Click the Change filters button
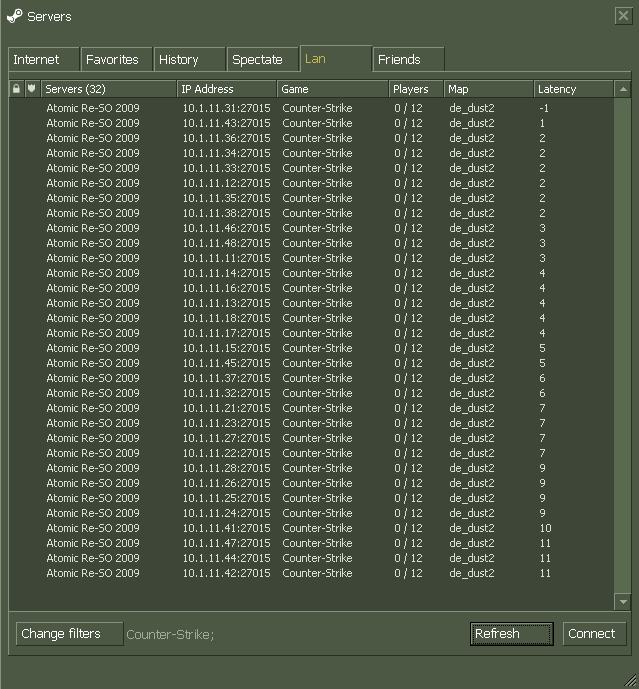This screenshot has width=639, height=689. click(x=69, y=634)
